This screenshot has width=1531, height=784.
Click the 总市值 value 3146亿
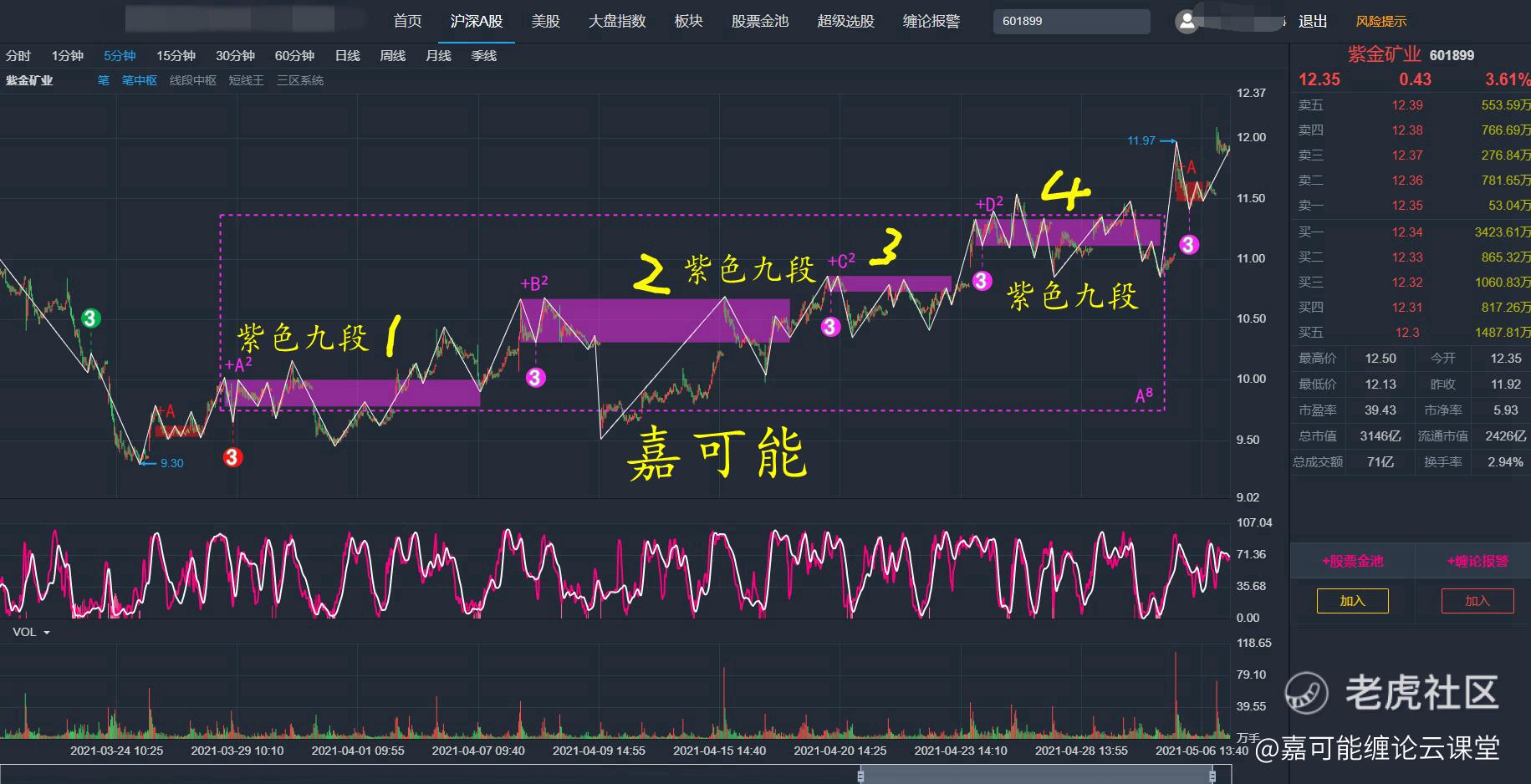point(1380,436)
